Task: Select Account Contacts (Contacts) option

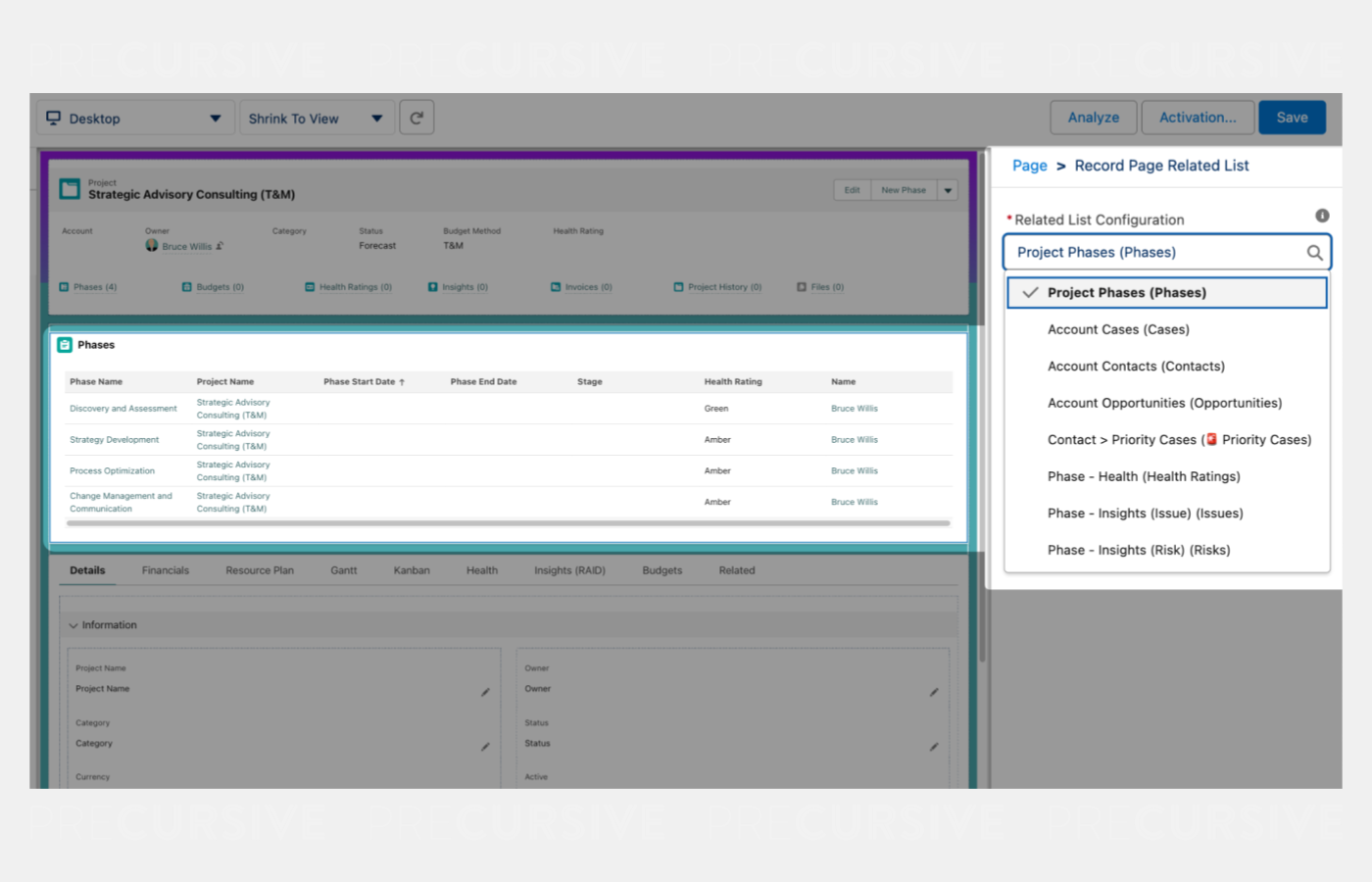Action: [1167, 367]
